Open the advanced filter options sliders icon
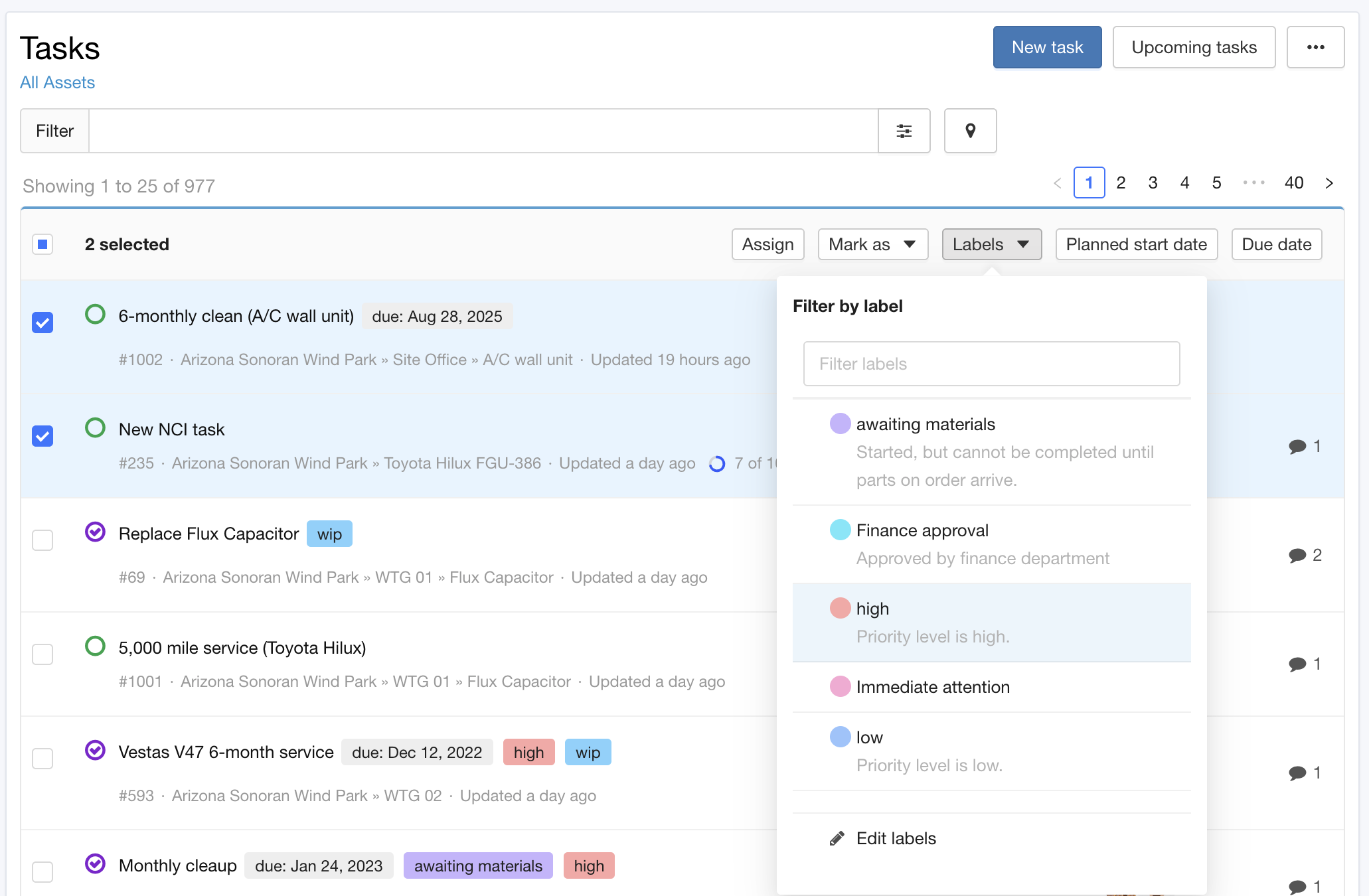 (904, 131)
